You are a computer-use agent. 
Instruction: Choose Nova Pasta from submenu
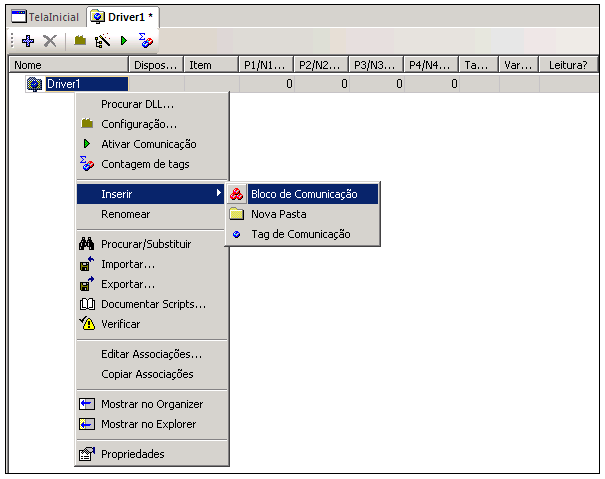coord(278,214)
